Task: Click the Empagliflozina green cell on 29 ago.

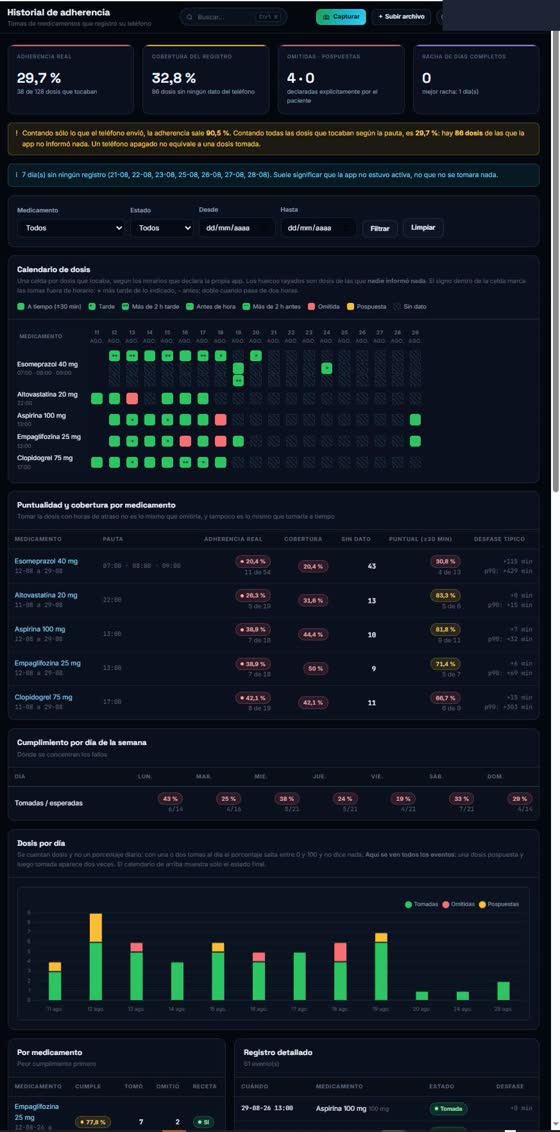Action: pos(415,440)
